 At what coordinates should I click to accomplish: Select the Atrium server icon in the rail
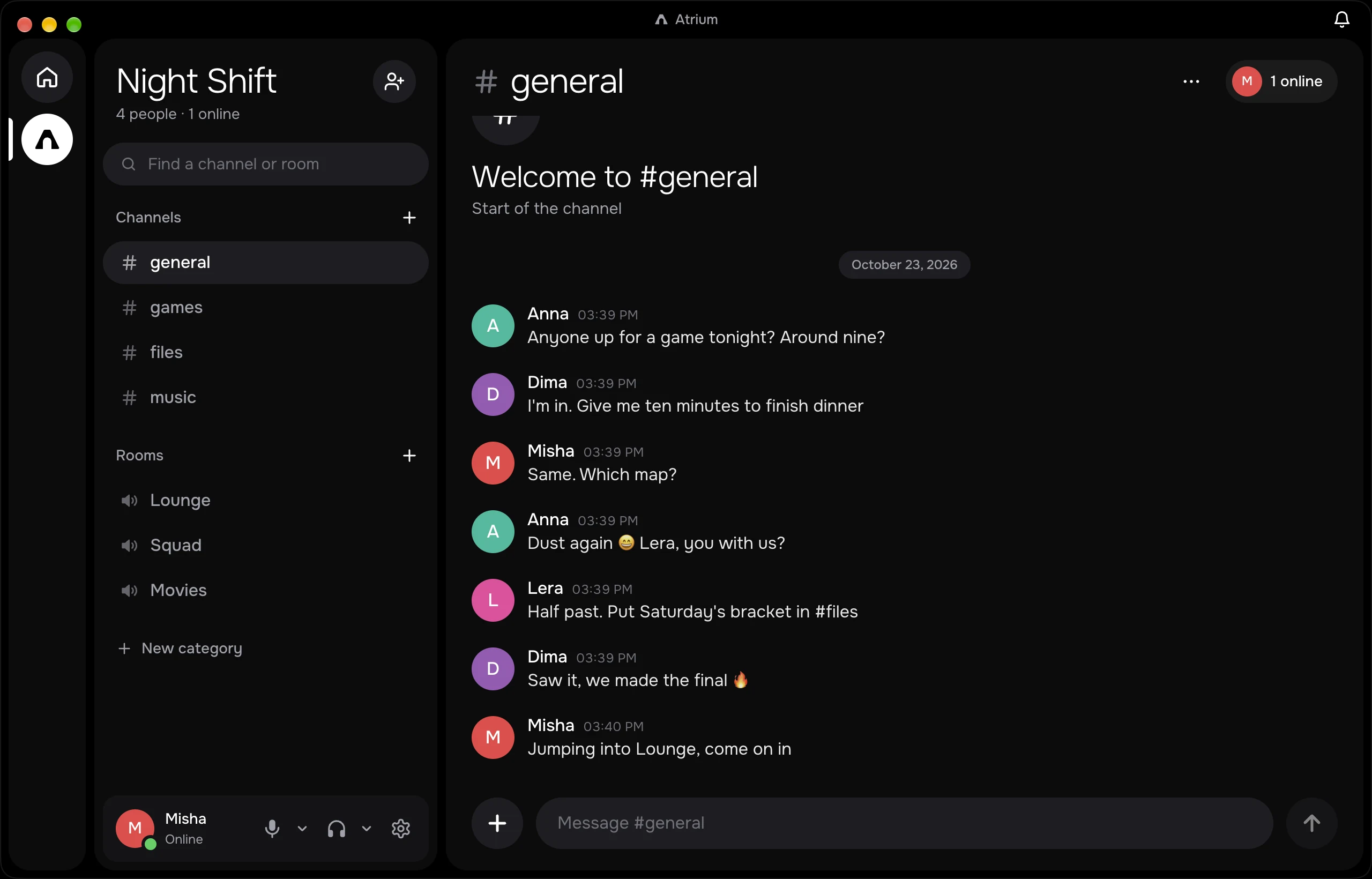pyautogui.click(x=47, y=139)
